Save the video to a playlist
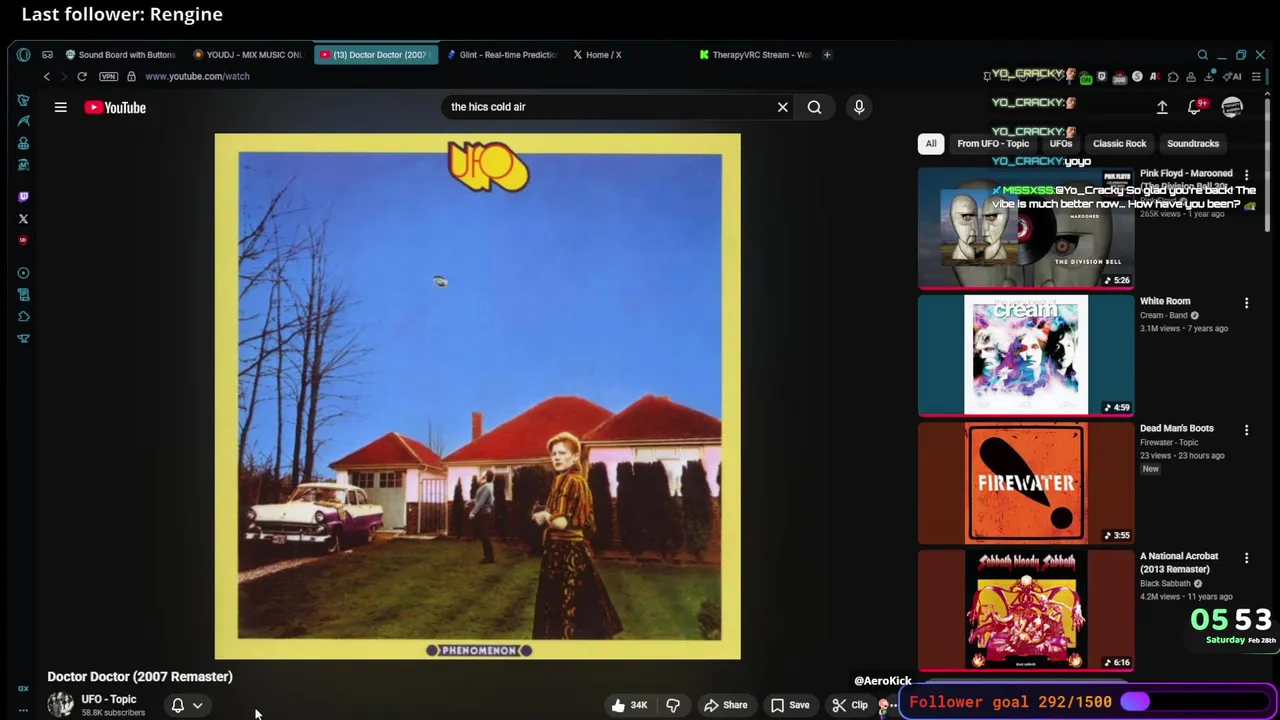The height and width of the screenshot is (720, 1280). tap(789, 705)
